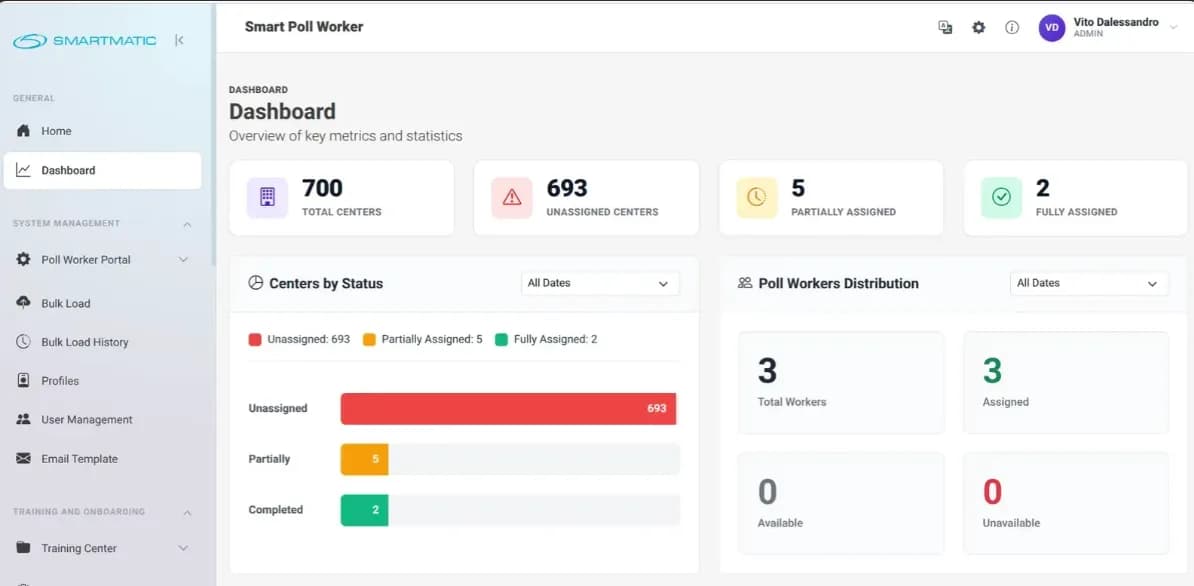
Task: Click the Available workers card
Action: coord(841,503)
